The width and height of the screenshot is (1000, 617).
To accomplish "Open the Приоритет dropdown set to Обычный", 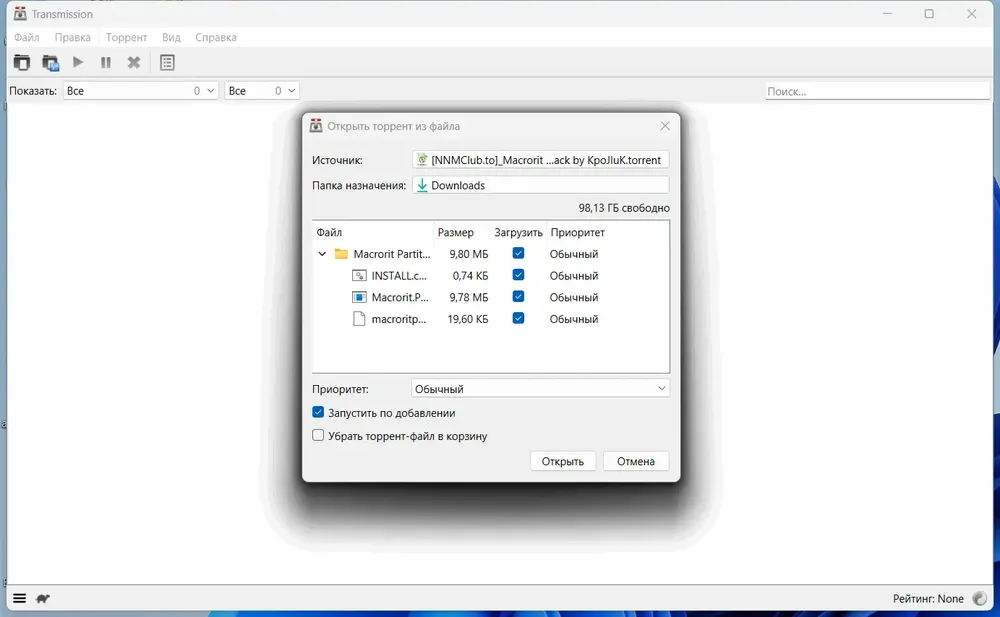I will pos(540,389).
